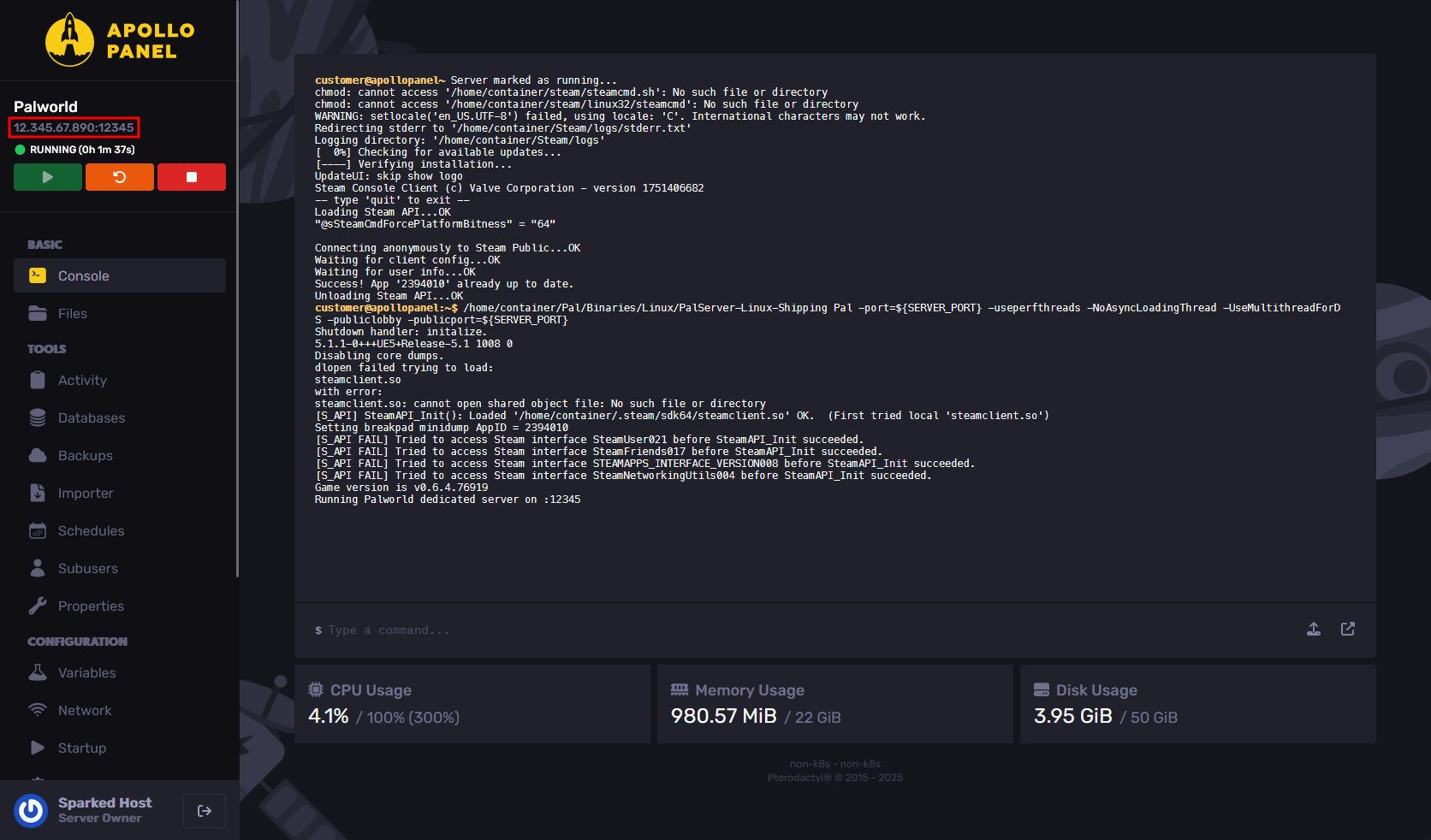This screenshot has height=840, width=1431.
Task: Go to Activity page
Action: point(120,380)
